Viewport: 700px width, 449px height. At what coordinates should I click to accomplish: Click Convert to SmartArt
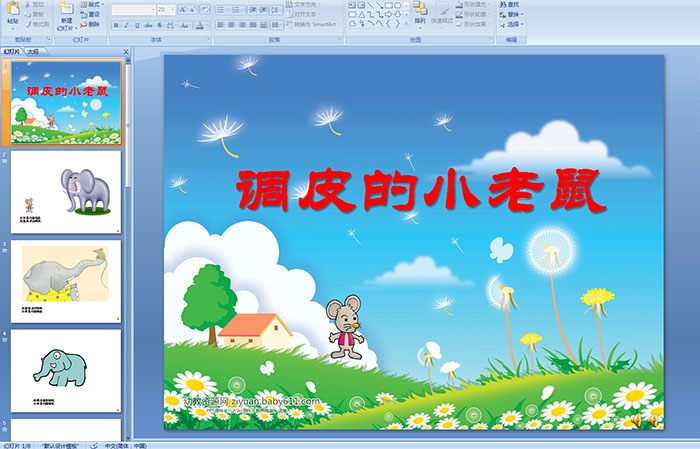[x=313, y=24]
